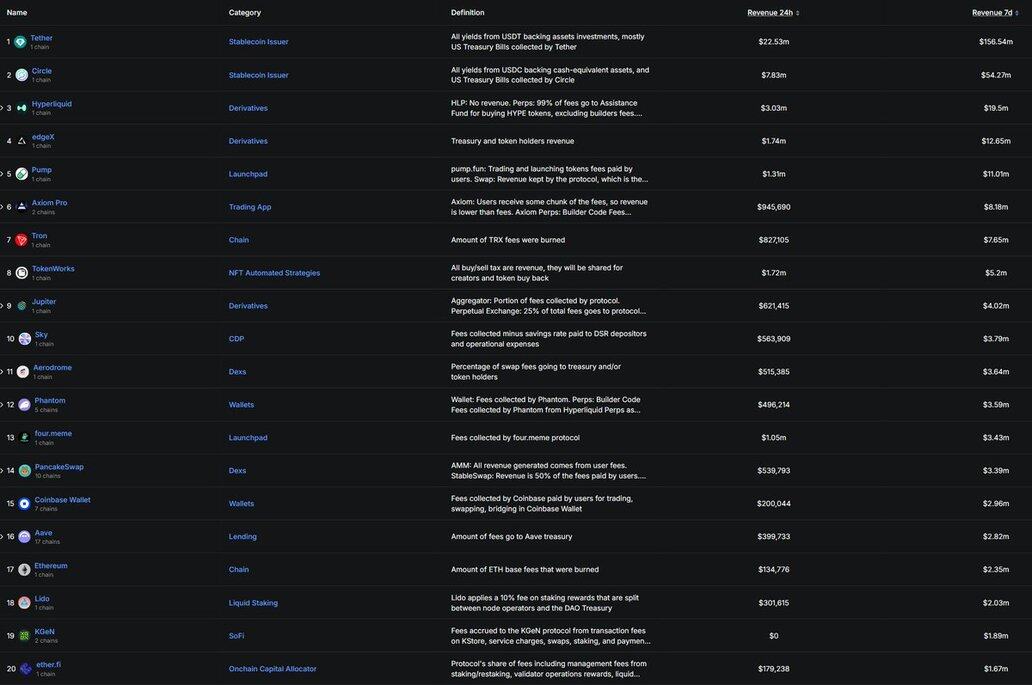1032x685 pixels.
Task: Open the ether.fi protocol link
Action: [x=48, y=664]
